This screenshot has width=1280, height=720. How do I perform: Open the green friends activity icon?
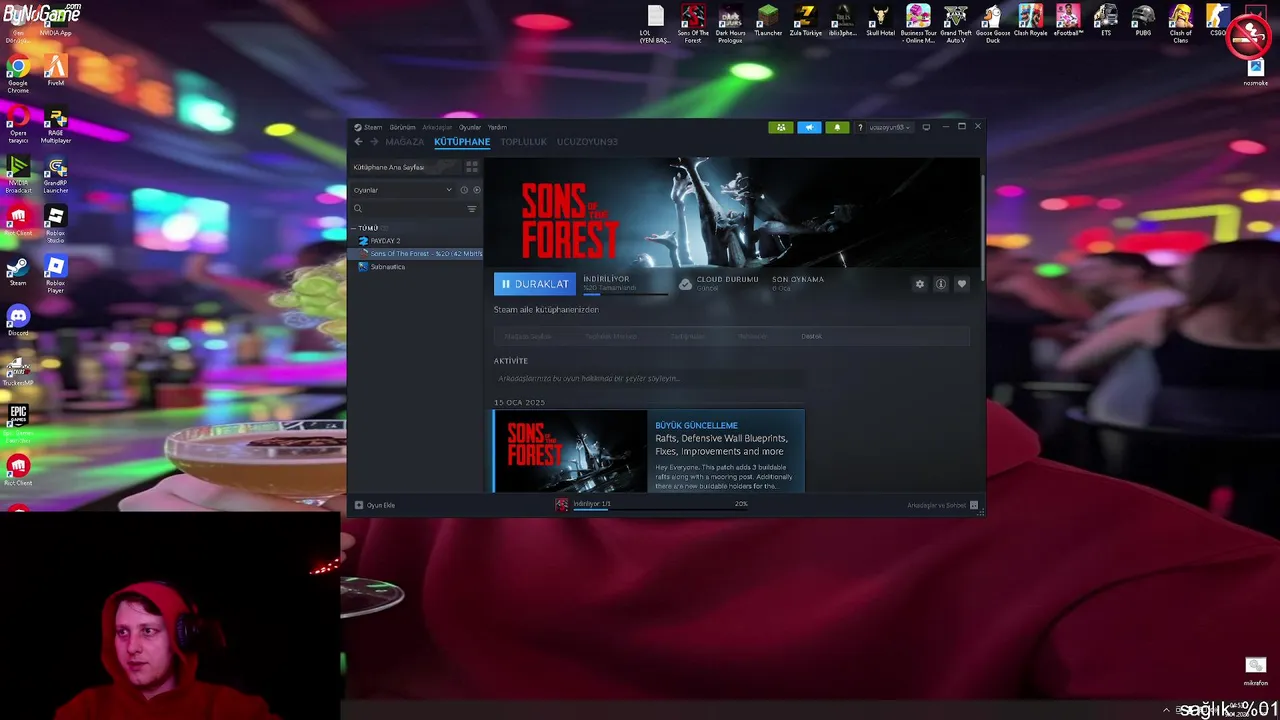pos(780,127)
